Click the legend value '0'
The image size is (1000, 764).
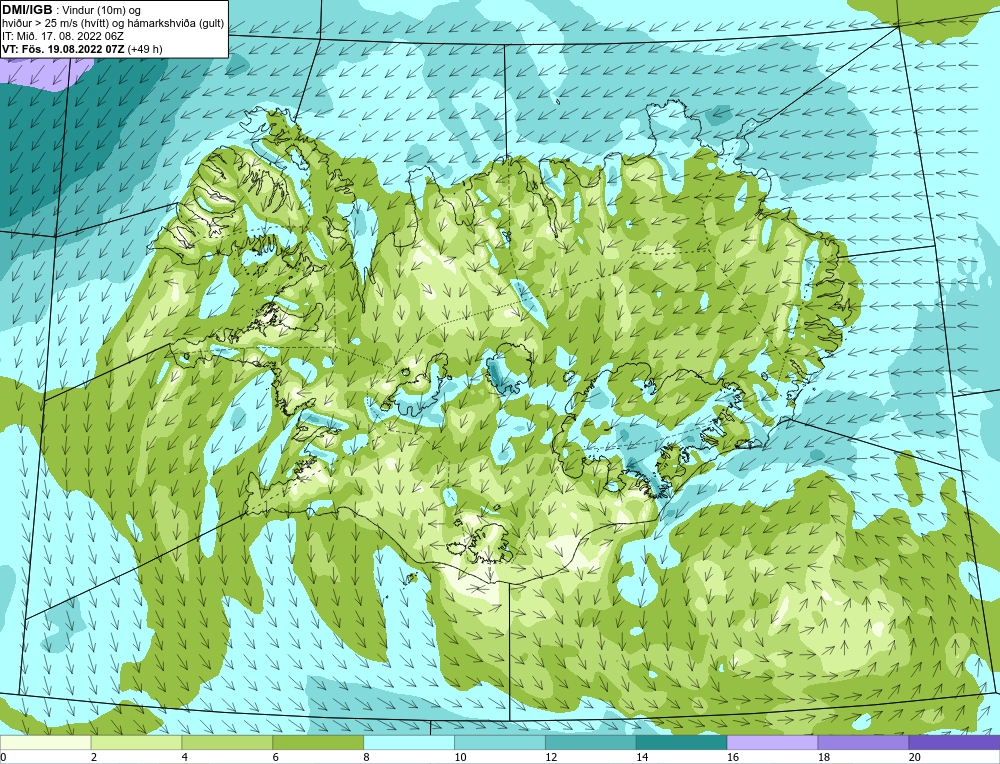coord(3,757)
